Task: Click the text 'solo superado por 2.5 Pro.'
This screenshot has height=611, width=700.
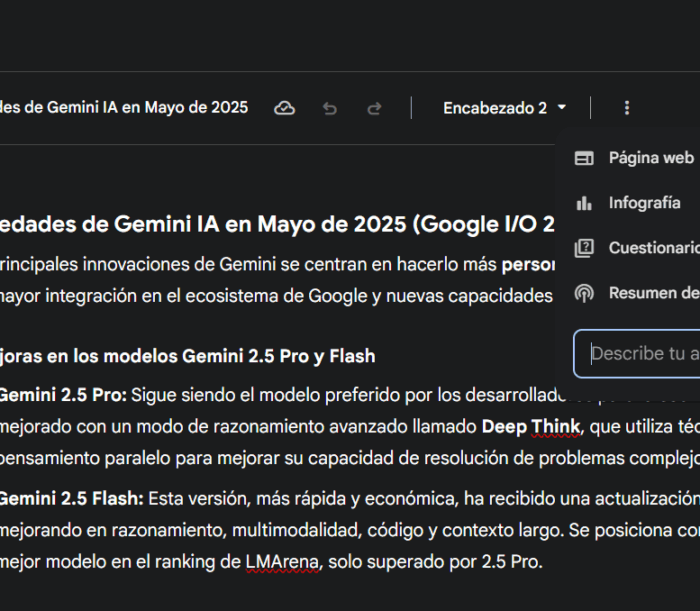Action: click(x=435, y=562)
